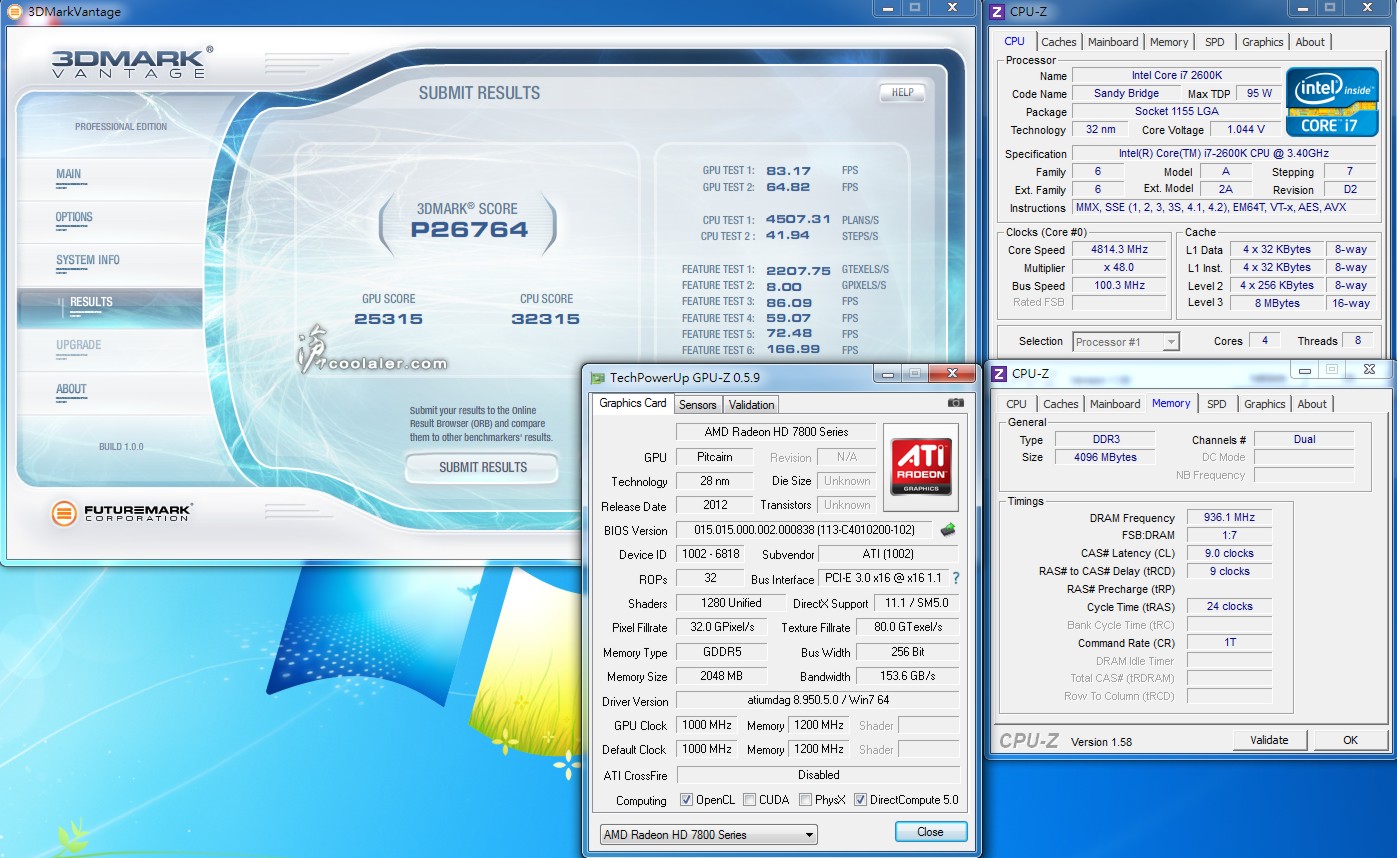Click the Multiplier x 48.0 value

click(x=1120, y=268)
